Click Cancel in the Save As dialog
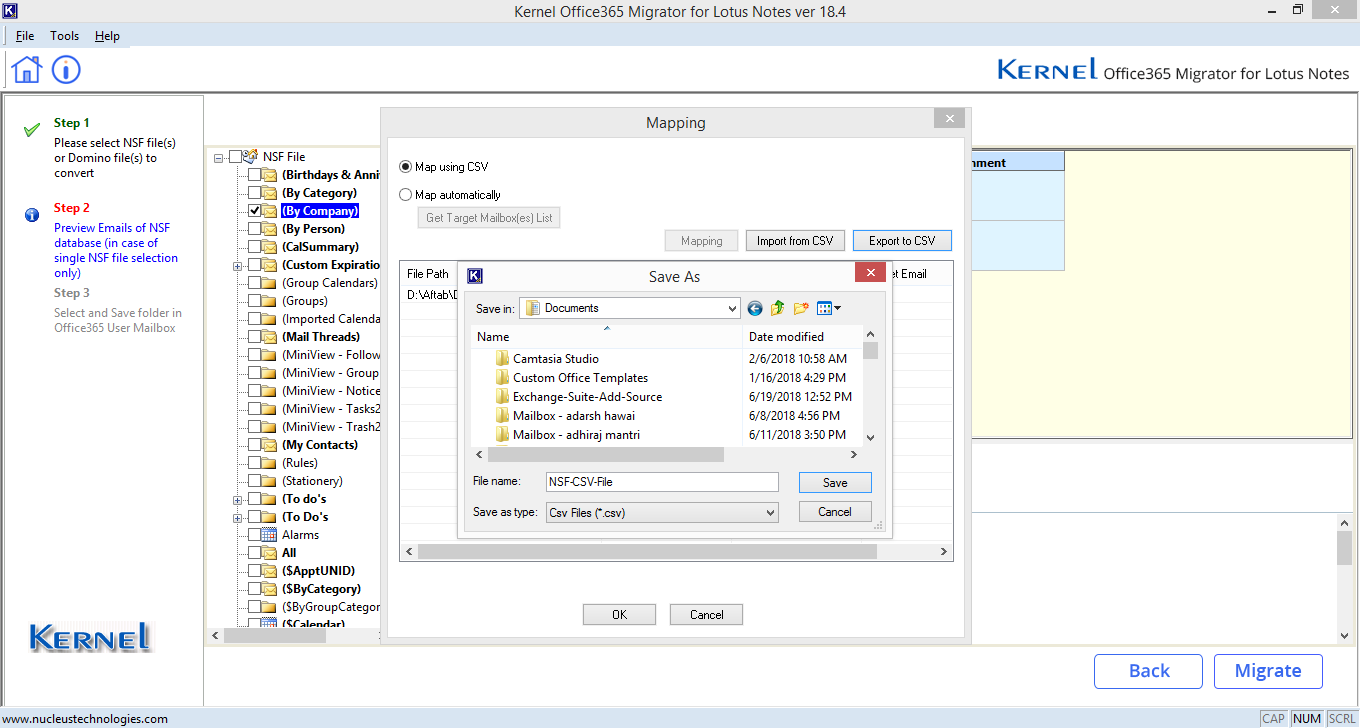This screenshot has height=728, width=1360. pos(835,512)
